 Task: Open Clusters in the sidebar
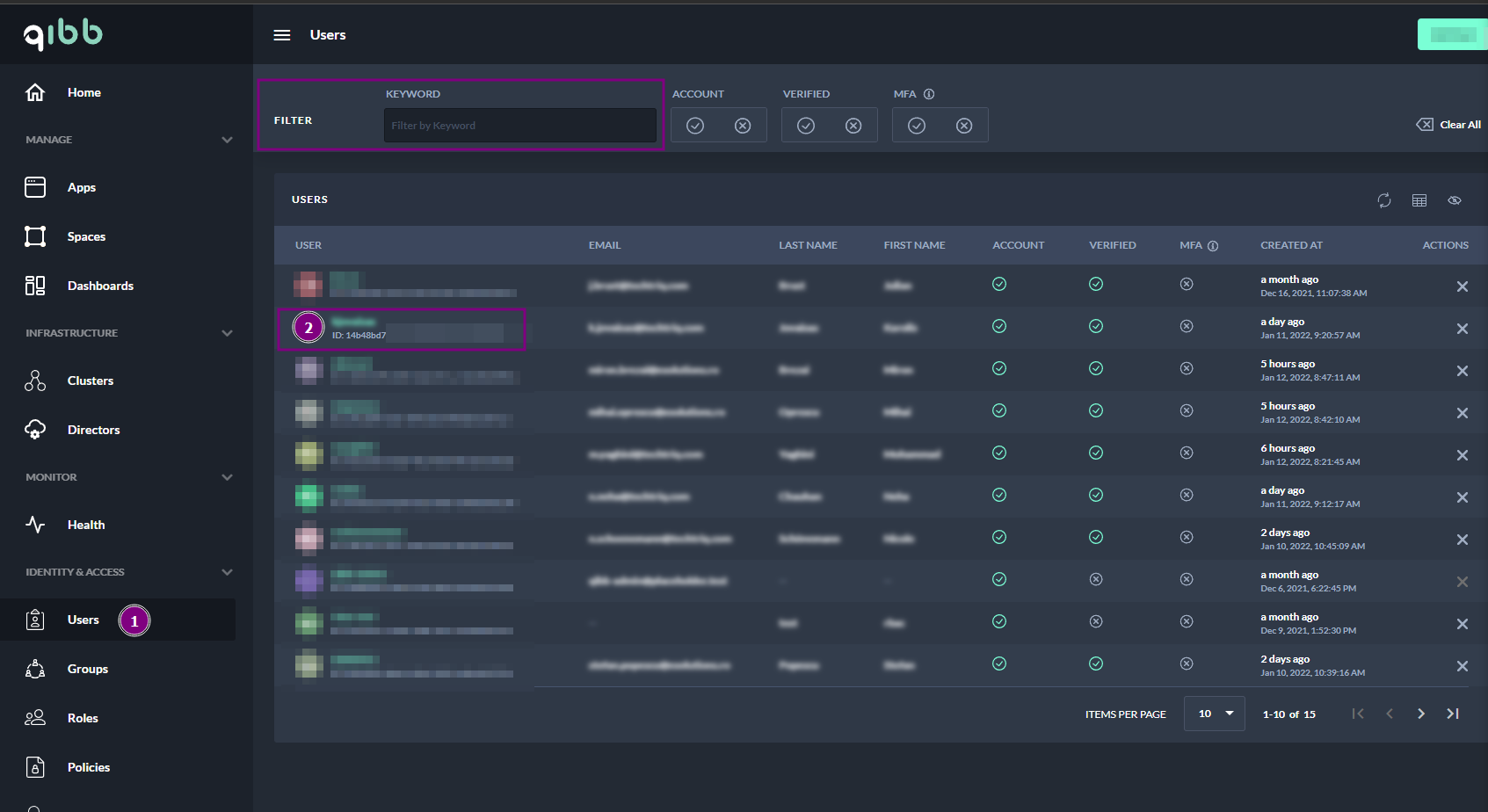click(90, 381)
